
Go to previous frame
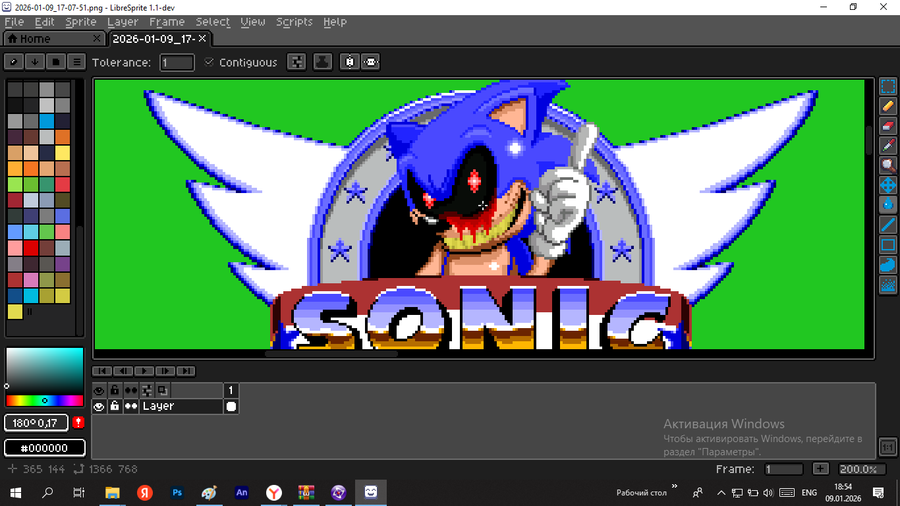pos(123,371)
